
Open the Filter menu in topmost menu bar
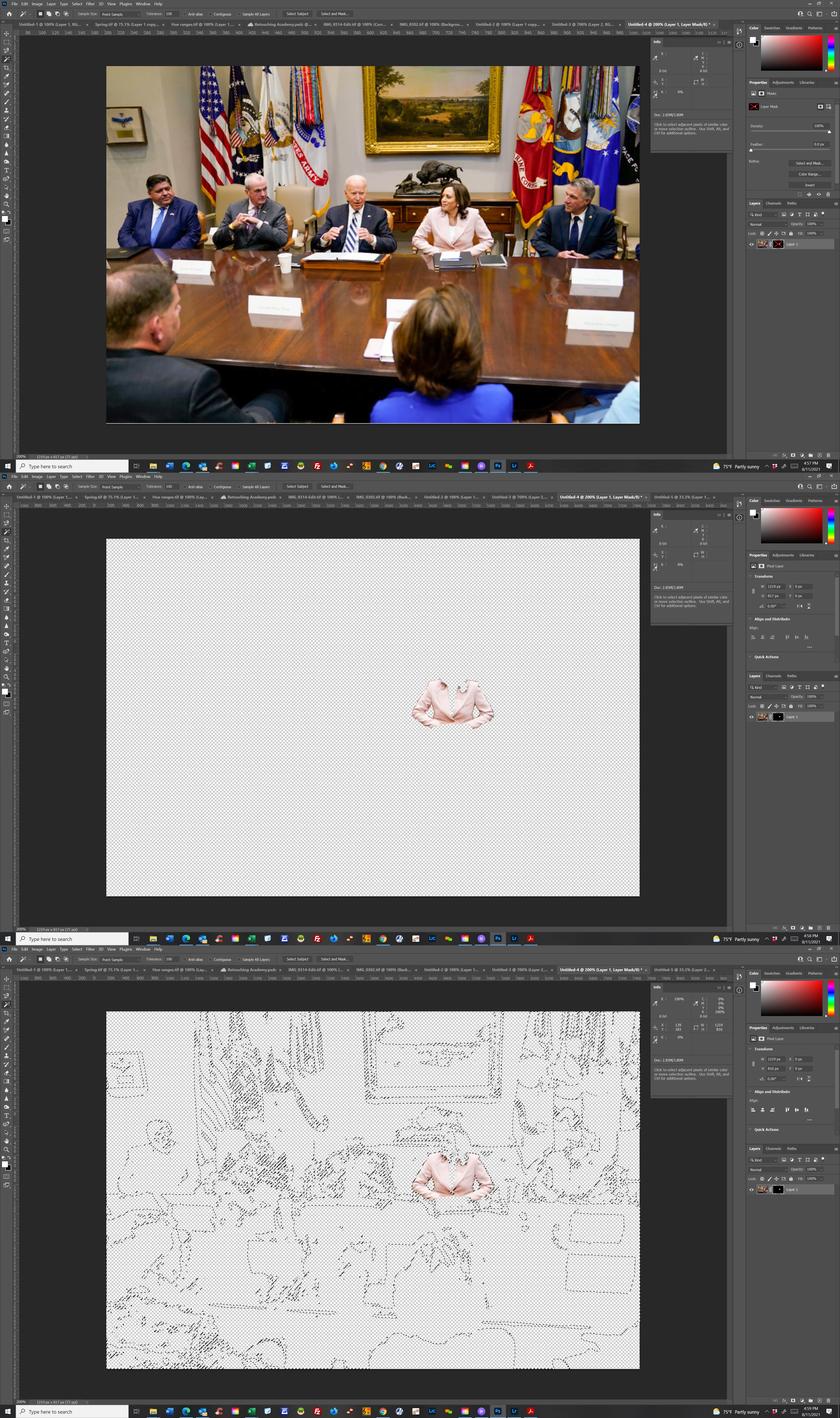click(90, 4)
